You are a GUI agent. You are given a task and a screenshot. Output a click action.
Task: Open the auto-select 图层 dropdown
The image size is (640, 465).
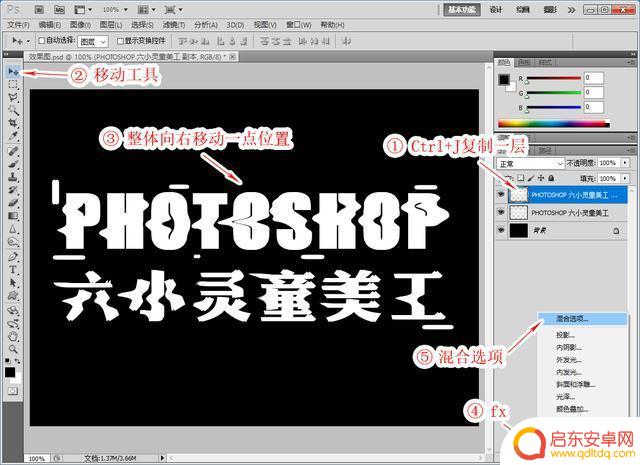pos(93,41)
